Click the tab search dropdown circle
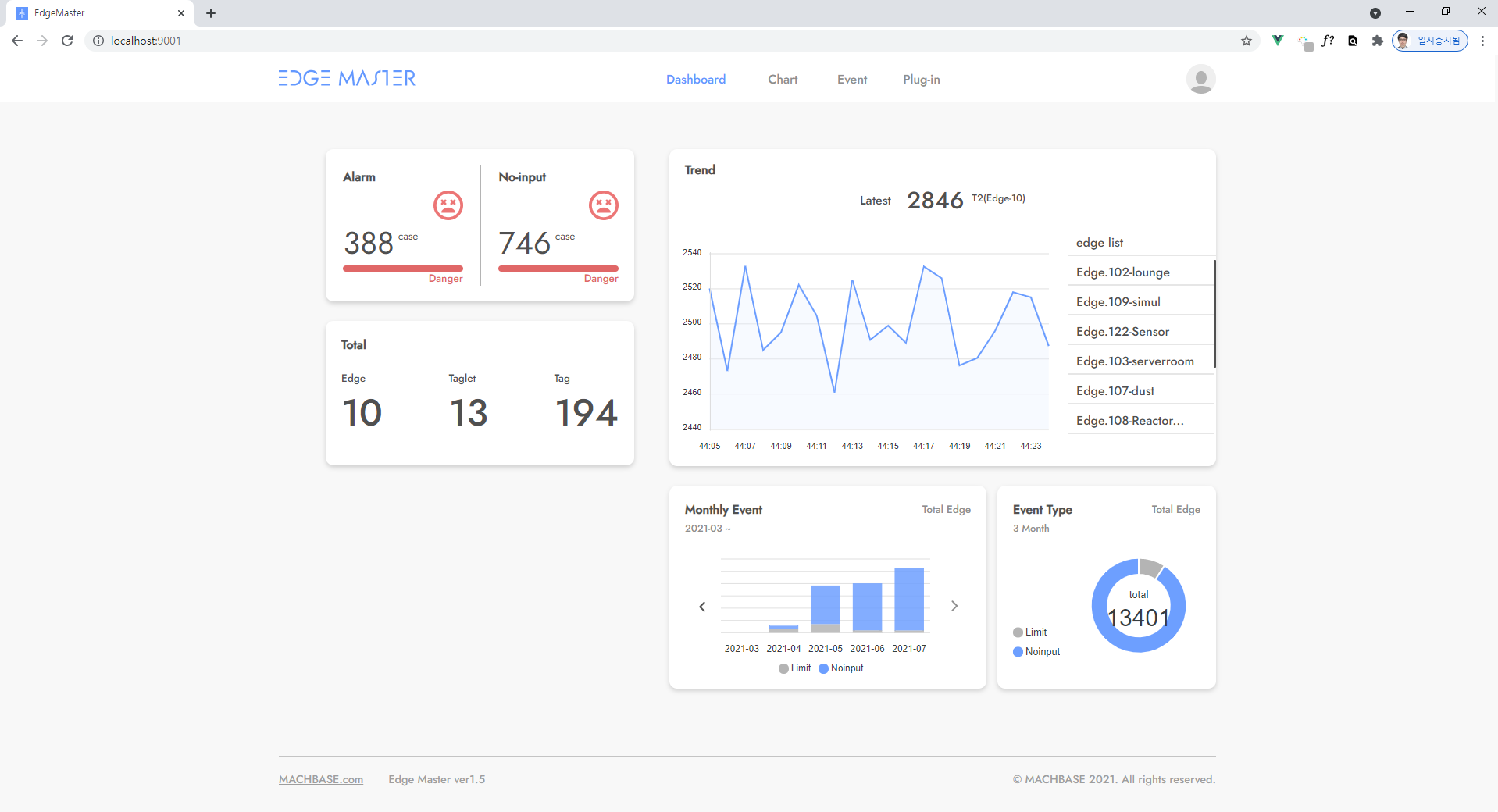This screenshot has height=812, width=1498. click(x=1375, y=13)
